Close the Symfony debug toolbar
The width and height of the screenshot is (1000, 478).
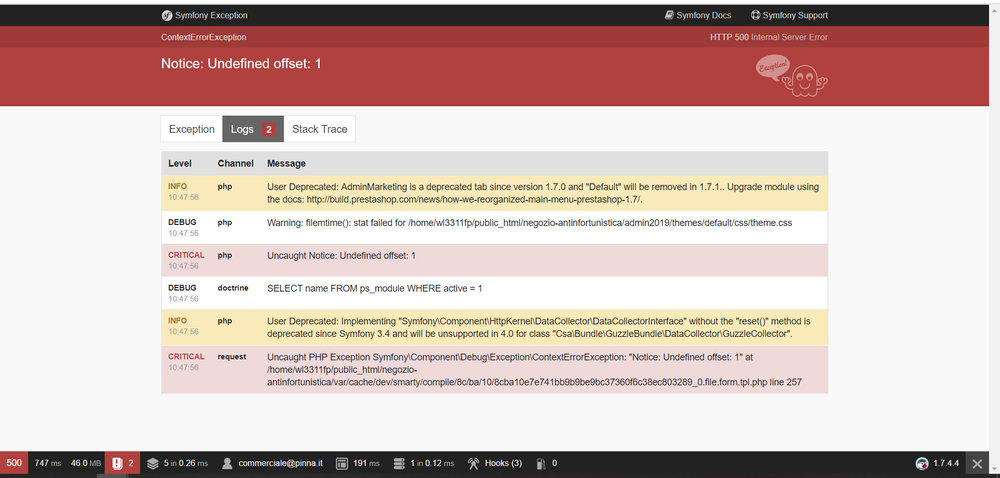[977, 463]
